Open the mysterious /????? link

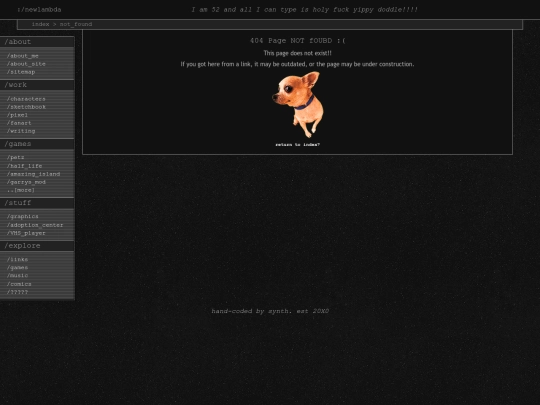tap(17, 292)
